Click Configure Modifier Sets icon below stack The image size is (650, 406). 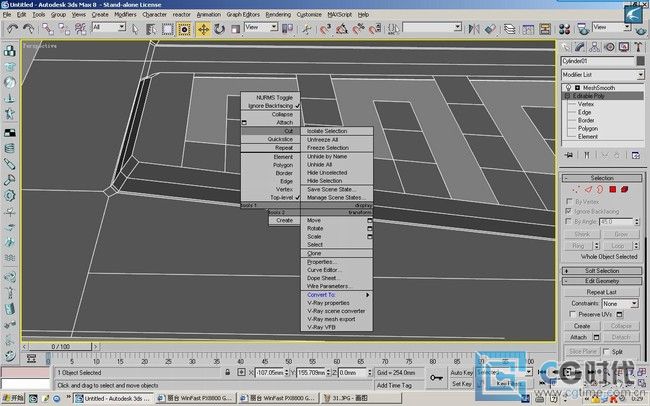pos(635,155)
